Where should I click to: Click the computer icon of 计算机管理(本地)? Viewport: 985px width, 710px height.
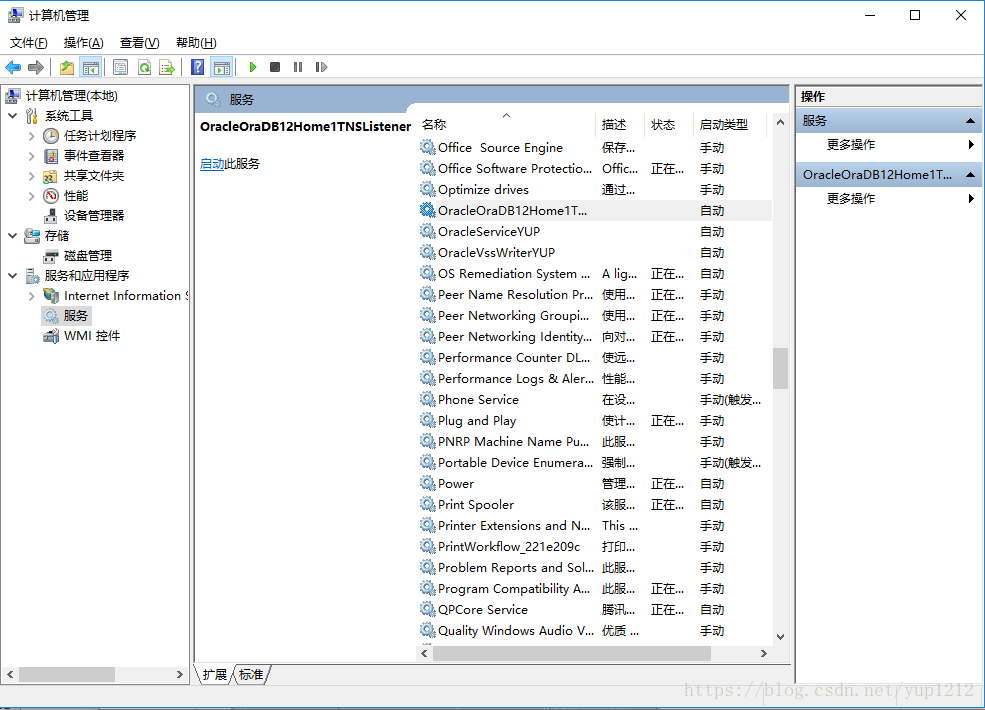(x=13, y=96)
